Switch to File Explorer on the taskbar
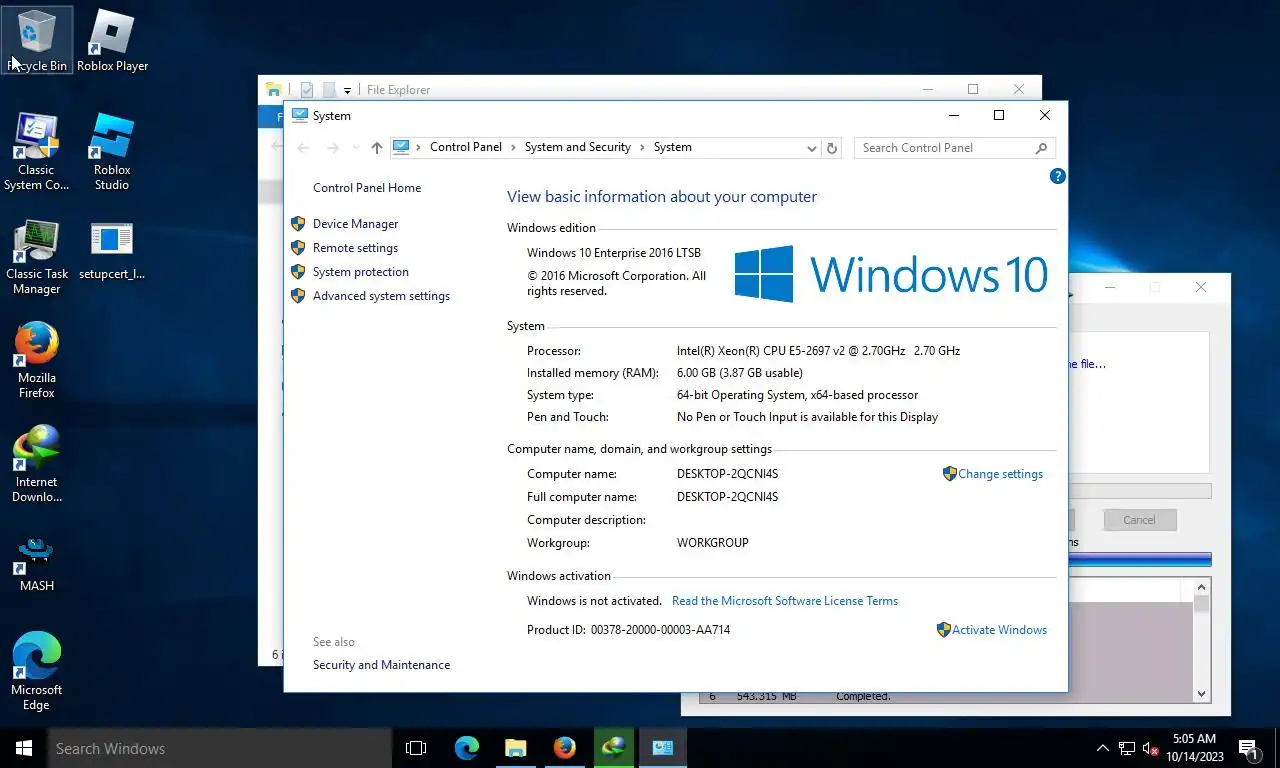1280x768 pixels. (515, 748)
